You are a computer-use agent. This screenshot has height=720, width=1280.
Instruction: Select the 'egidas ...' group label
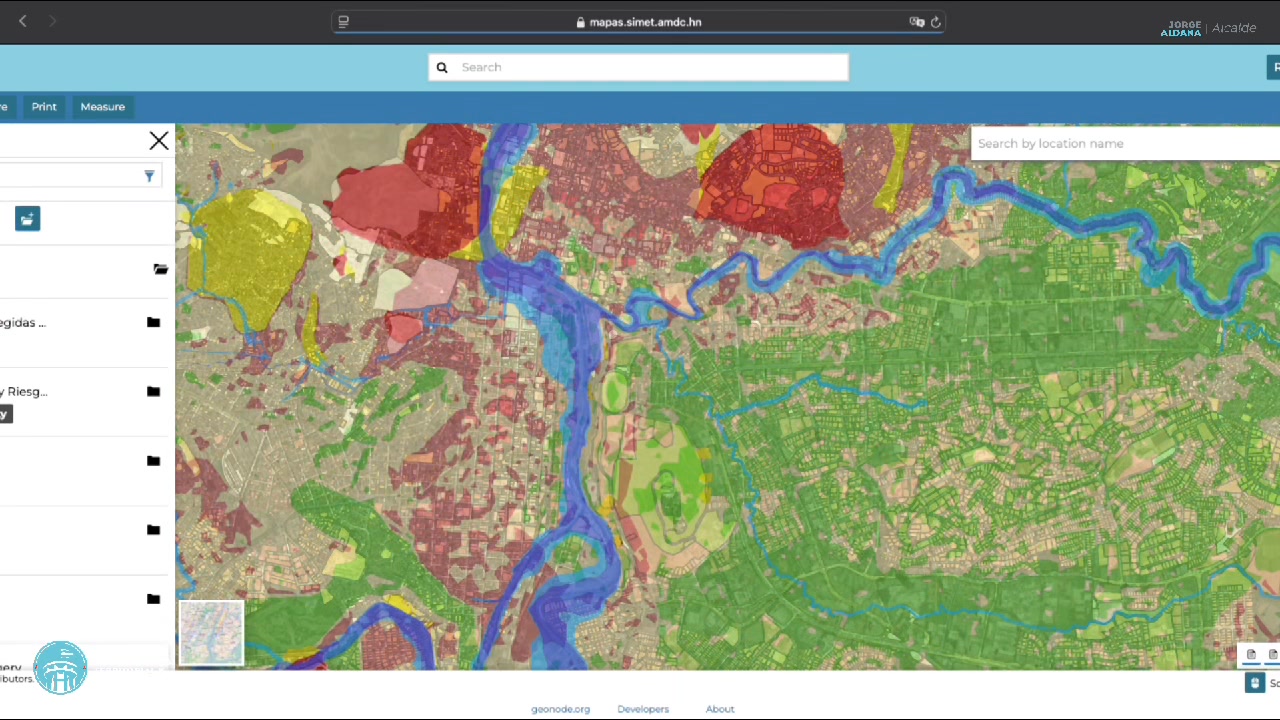pos(23,322)
